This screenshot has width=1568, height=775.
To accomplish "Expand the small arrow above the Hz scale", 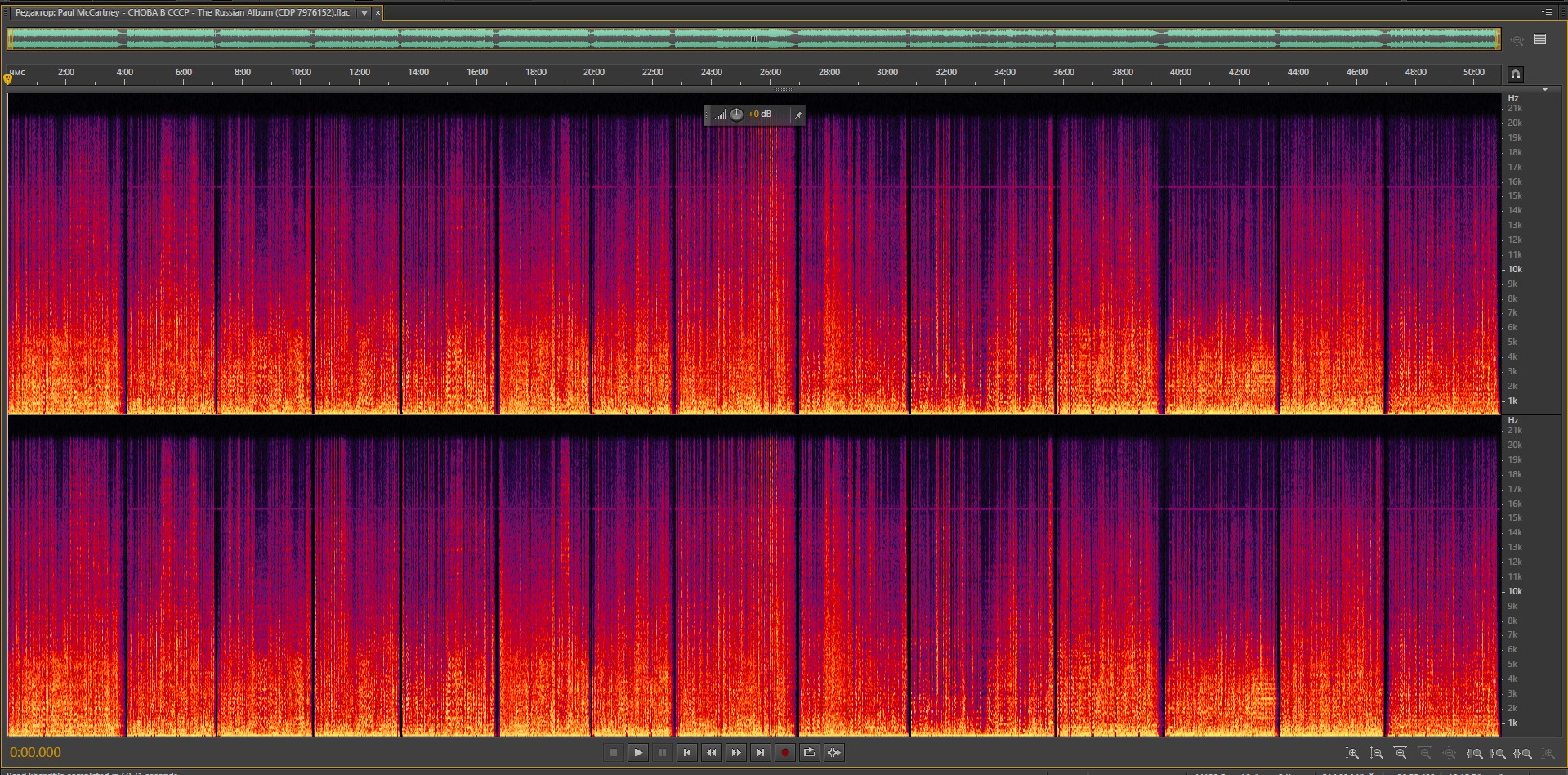I will (x=1544, y=90).
